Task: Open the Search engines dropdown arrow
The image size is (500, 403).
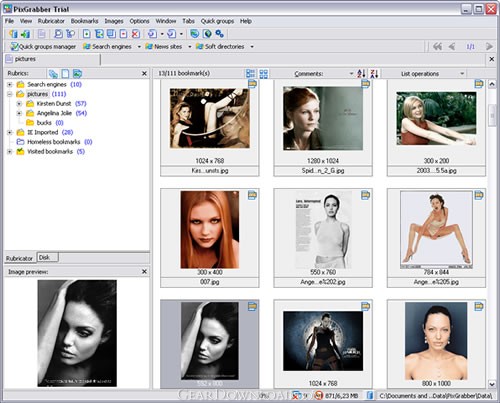Action: point(139,47)
